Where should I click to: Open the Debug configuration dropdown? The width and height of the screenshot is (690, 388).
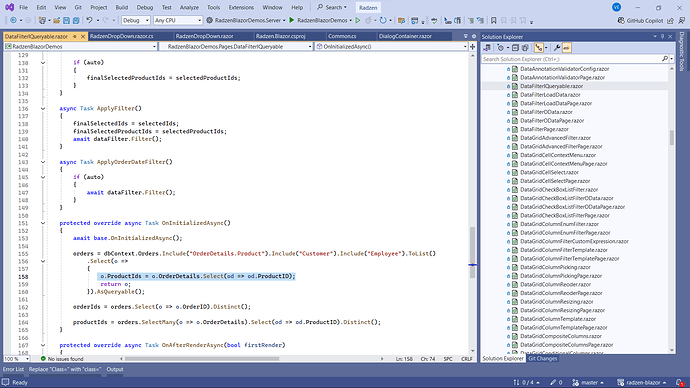click(136, 20)
